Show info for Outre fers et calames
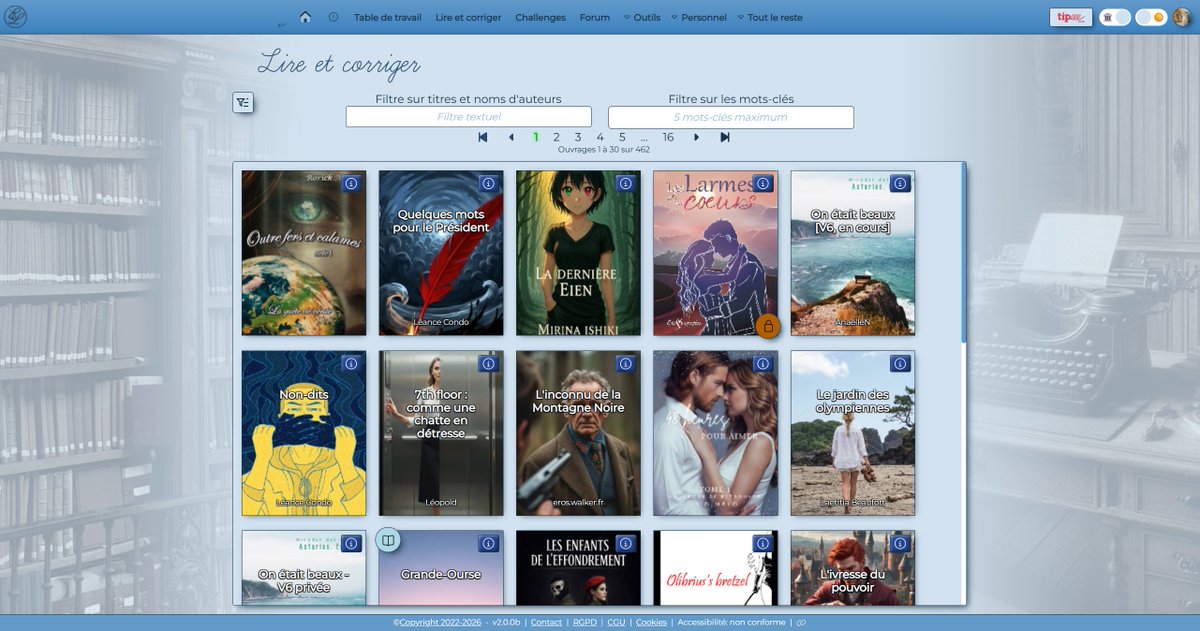 pos(351,184)
